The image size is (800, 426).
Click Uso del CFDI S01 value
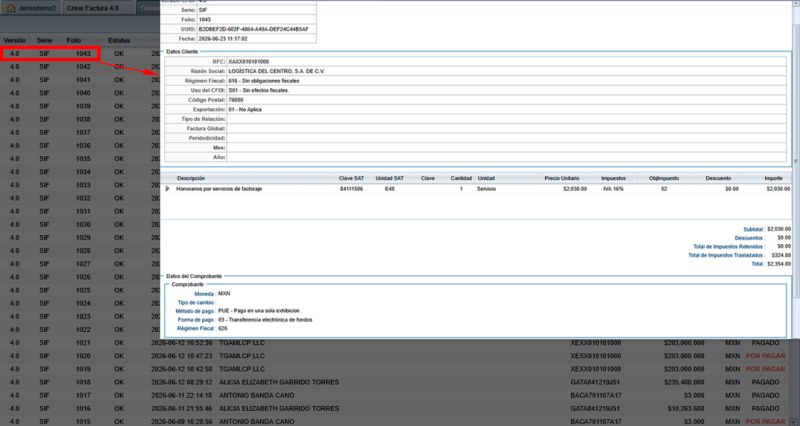pos(258,90)
